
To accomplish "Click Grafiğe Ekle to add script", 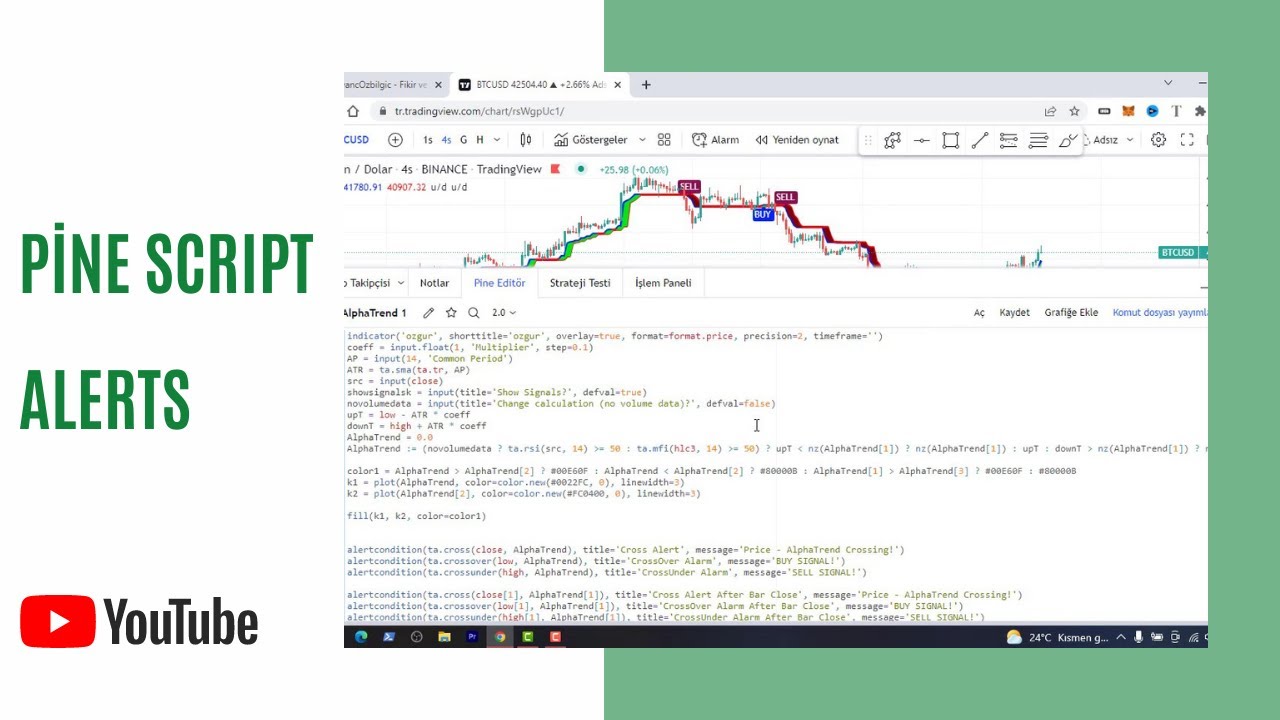I will click(1071, 313).
